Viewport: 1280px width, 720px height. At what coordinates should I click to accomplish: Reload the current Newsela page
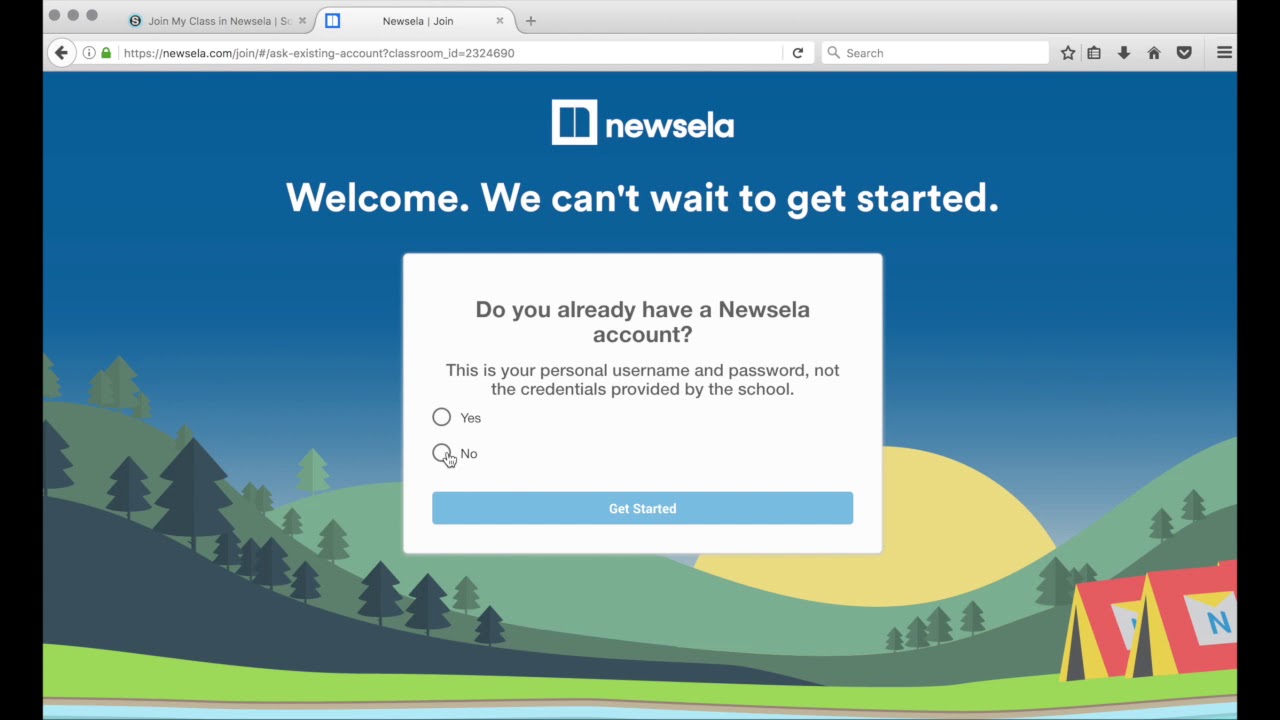(x=798, y=53)
